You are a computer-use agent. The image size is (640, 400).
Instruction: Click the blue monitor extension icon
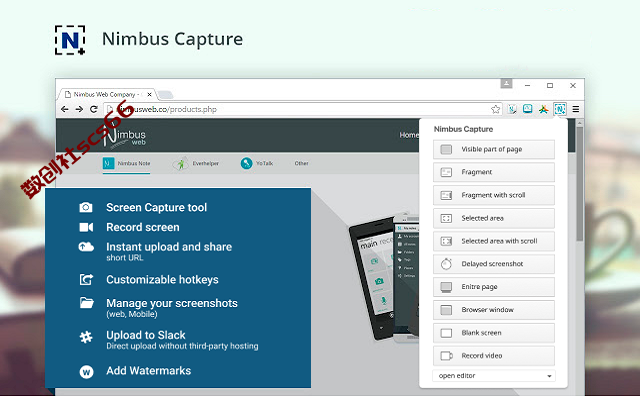528,109
